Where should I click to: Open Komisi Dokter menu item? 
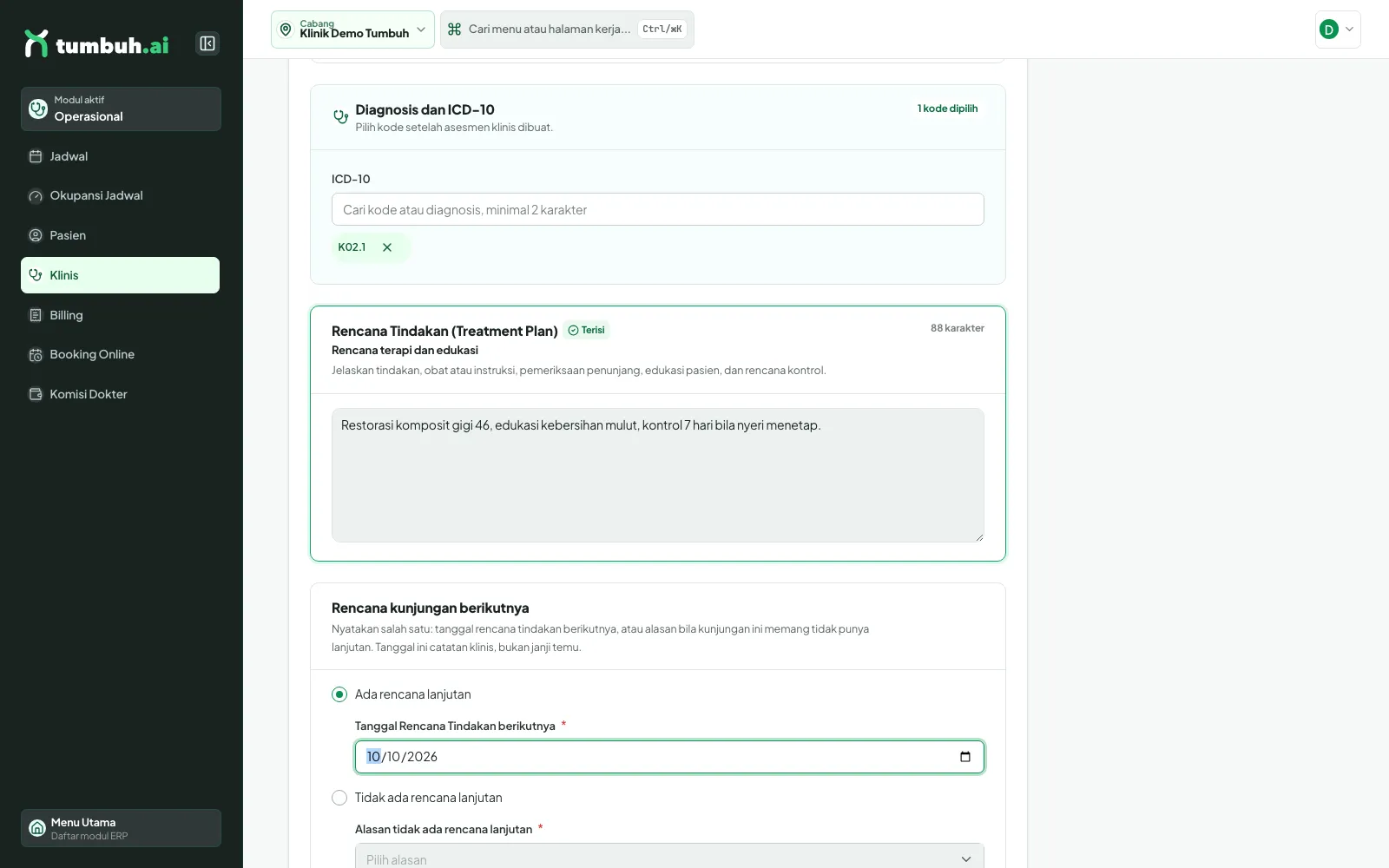coord(121,394)
